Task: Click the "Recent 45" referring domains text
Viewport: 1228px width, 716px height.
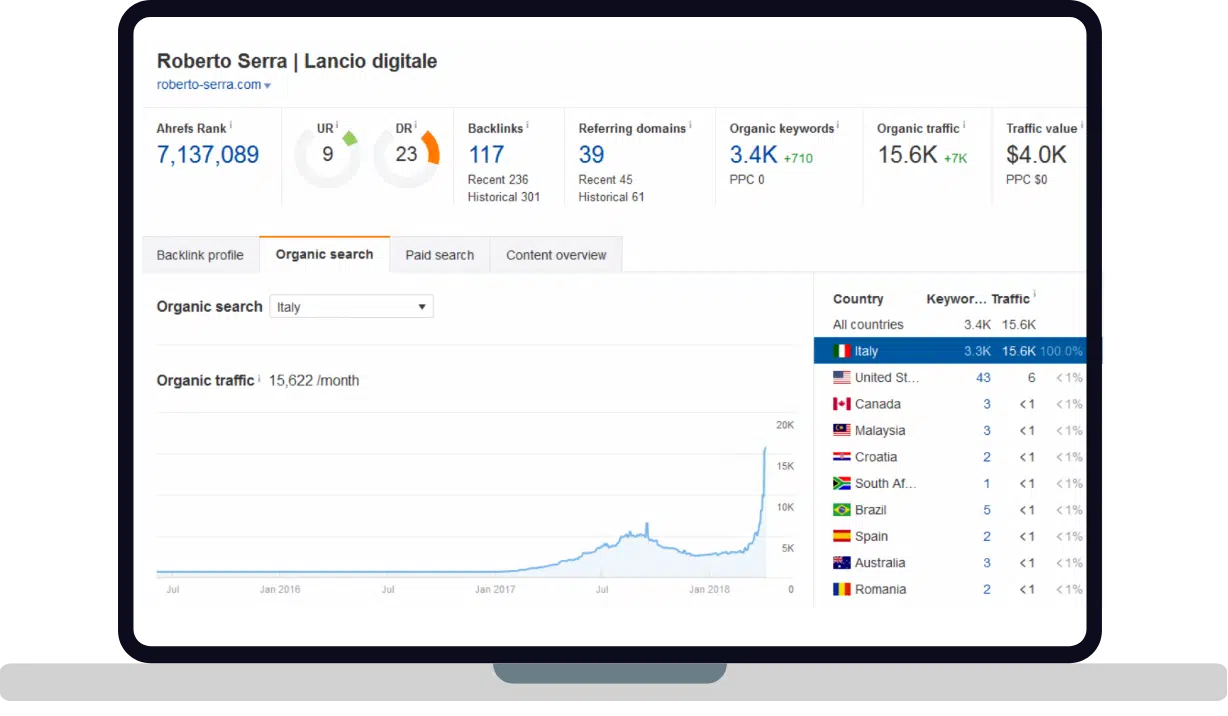Action: (606, 180)
